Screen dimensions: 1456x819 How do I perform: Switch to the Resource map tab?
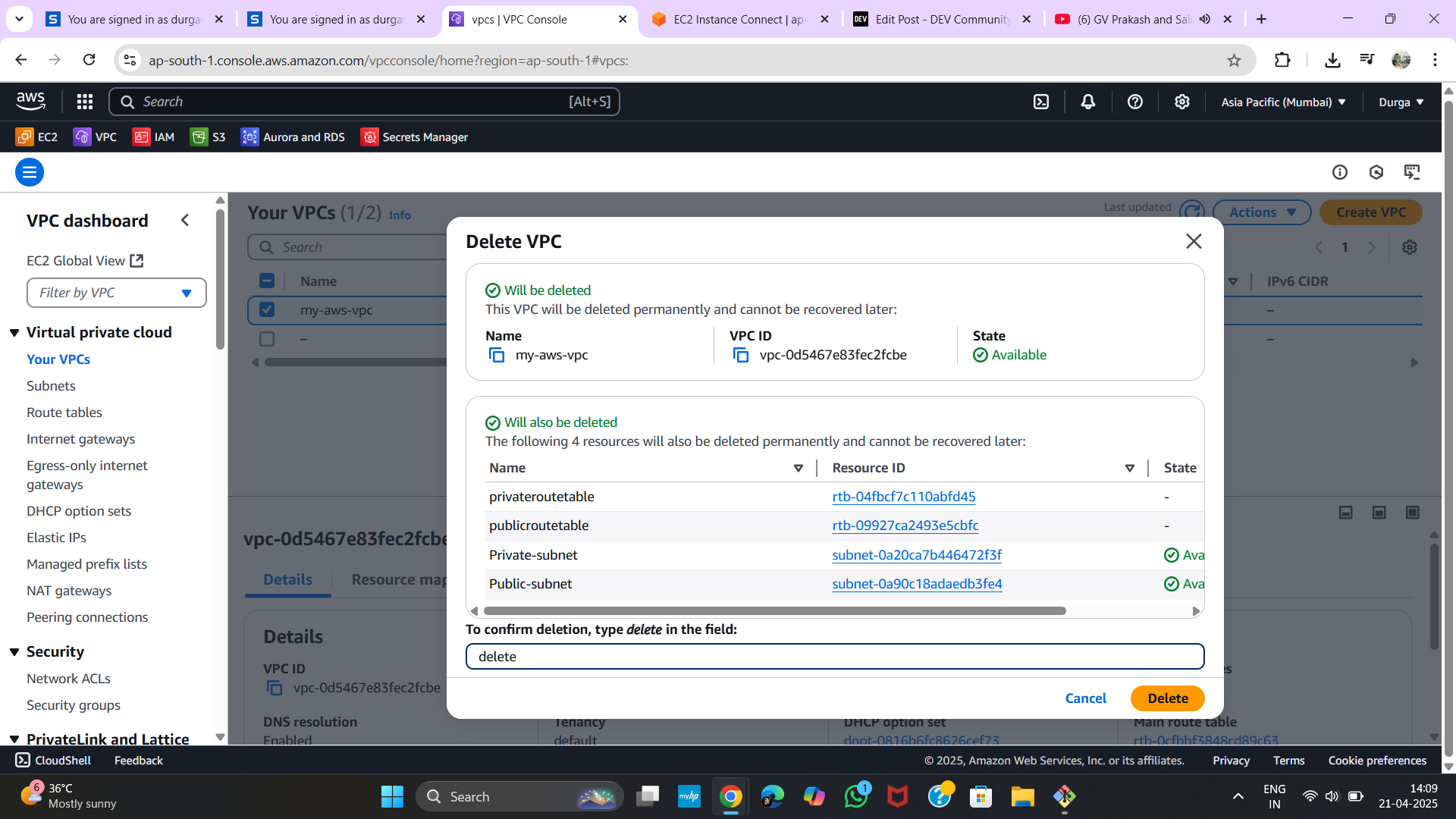(400, 579)
